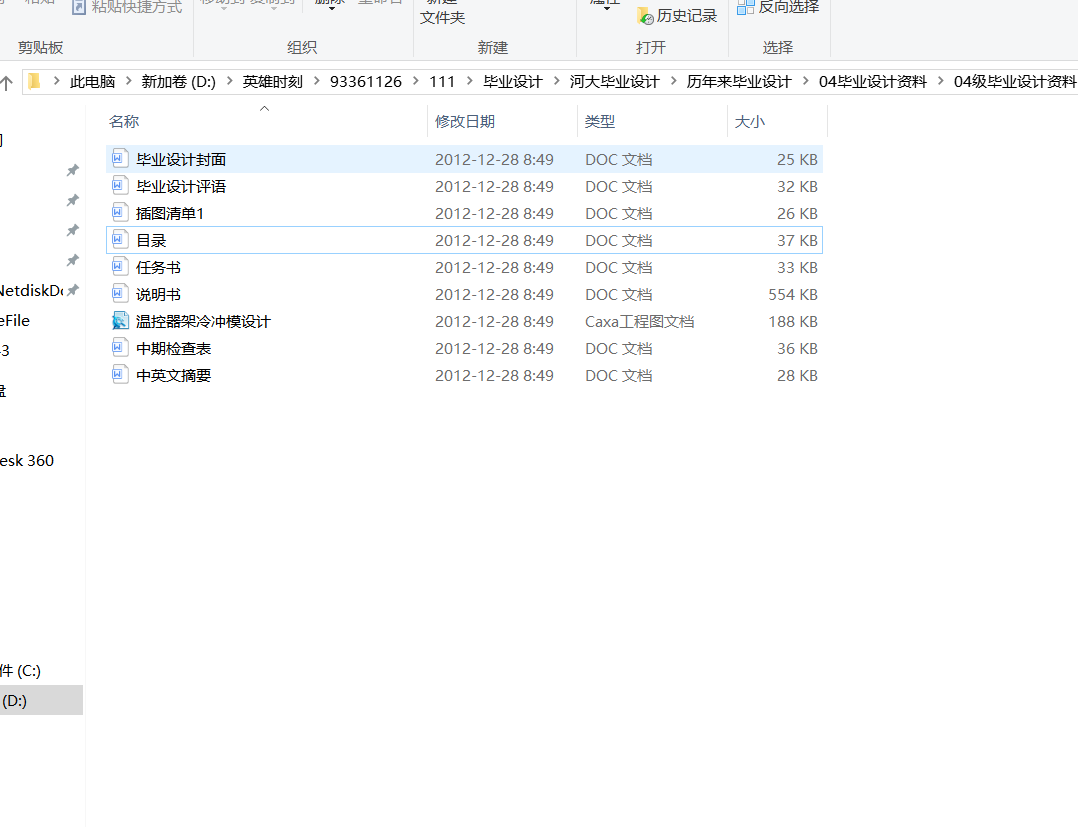Viewport: 1078px width, 827px height.
Task: Click the Word icon of 目录
Action: pos(120,241)
